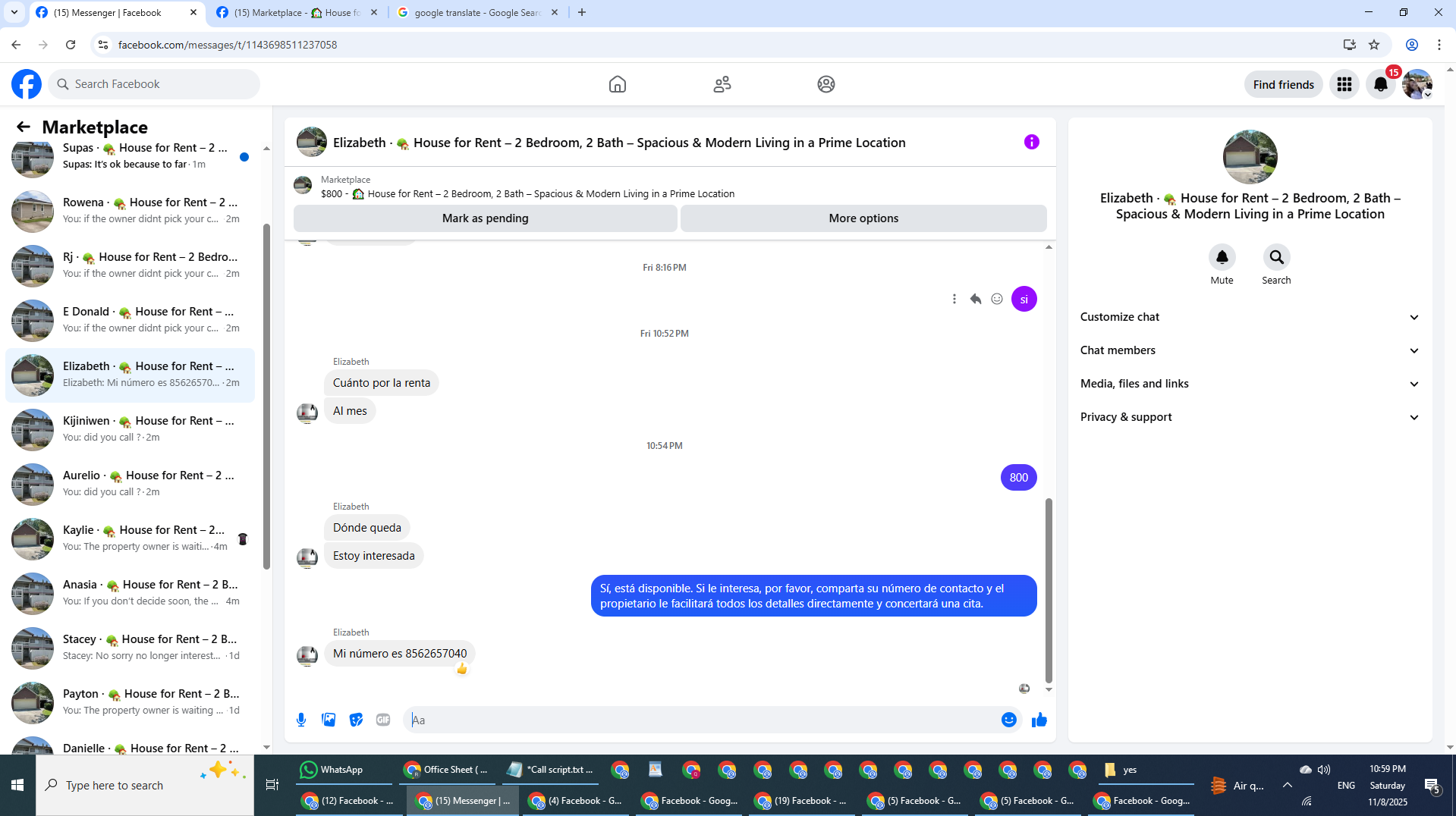Click the conversation list scrollbar thumb
The height and width of the screenshot is (816, 1456).
pos(266,396)
